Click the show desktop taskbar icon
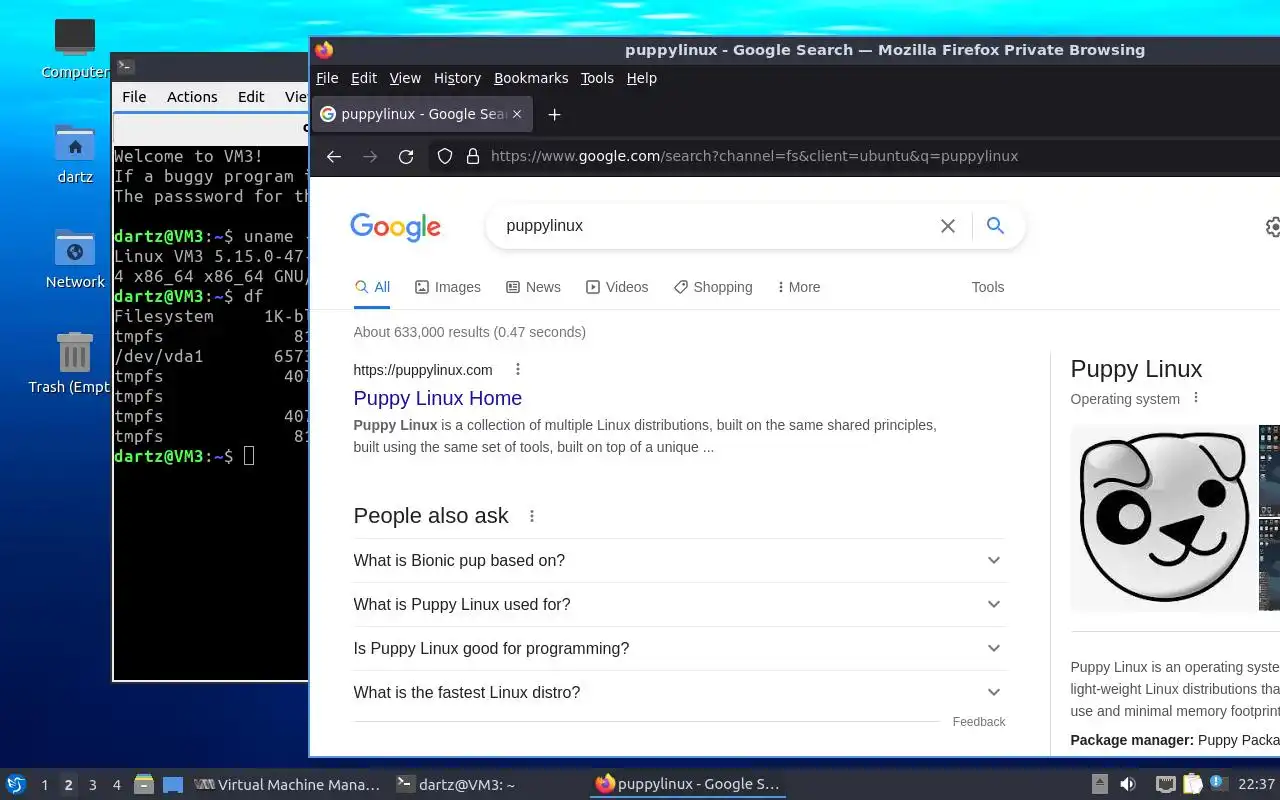The image size is (1280, 800). coord(173,784)
